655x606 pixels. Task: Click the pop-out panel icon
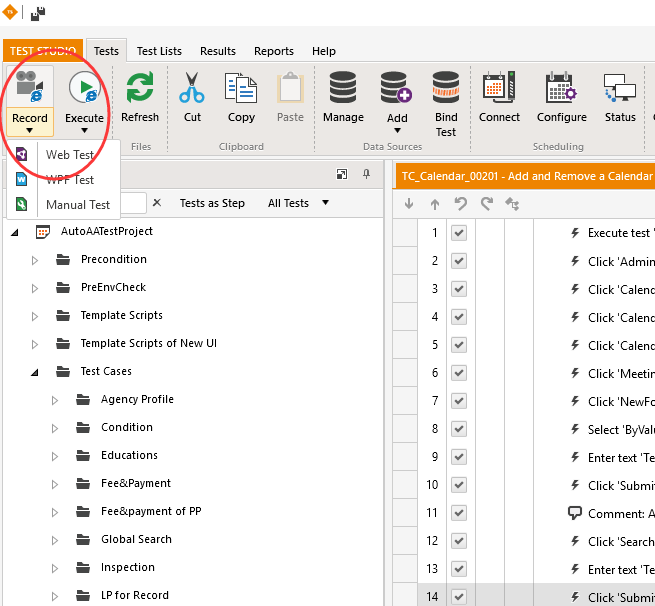coord(342,174)
